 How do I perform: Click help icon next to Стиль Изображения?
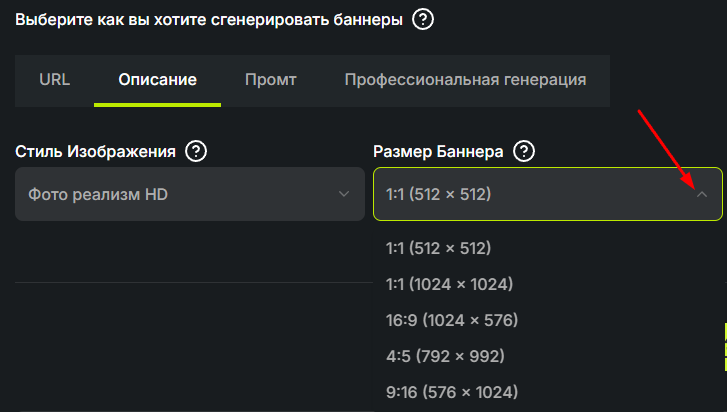196,151
